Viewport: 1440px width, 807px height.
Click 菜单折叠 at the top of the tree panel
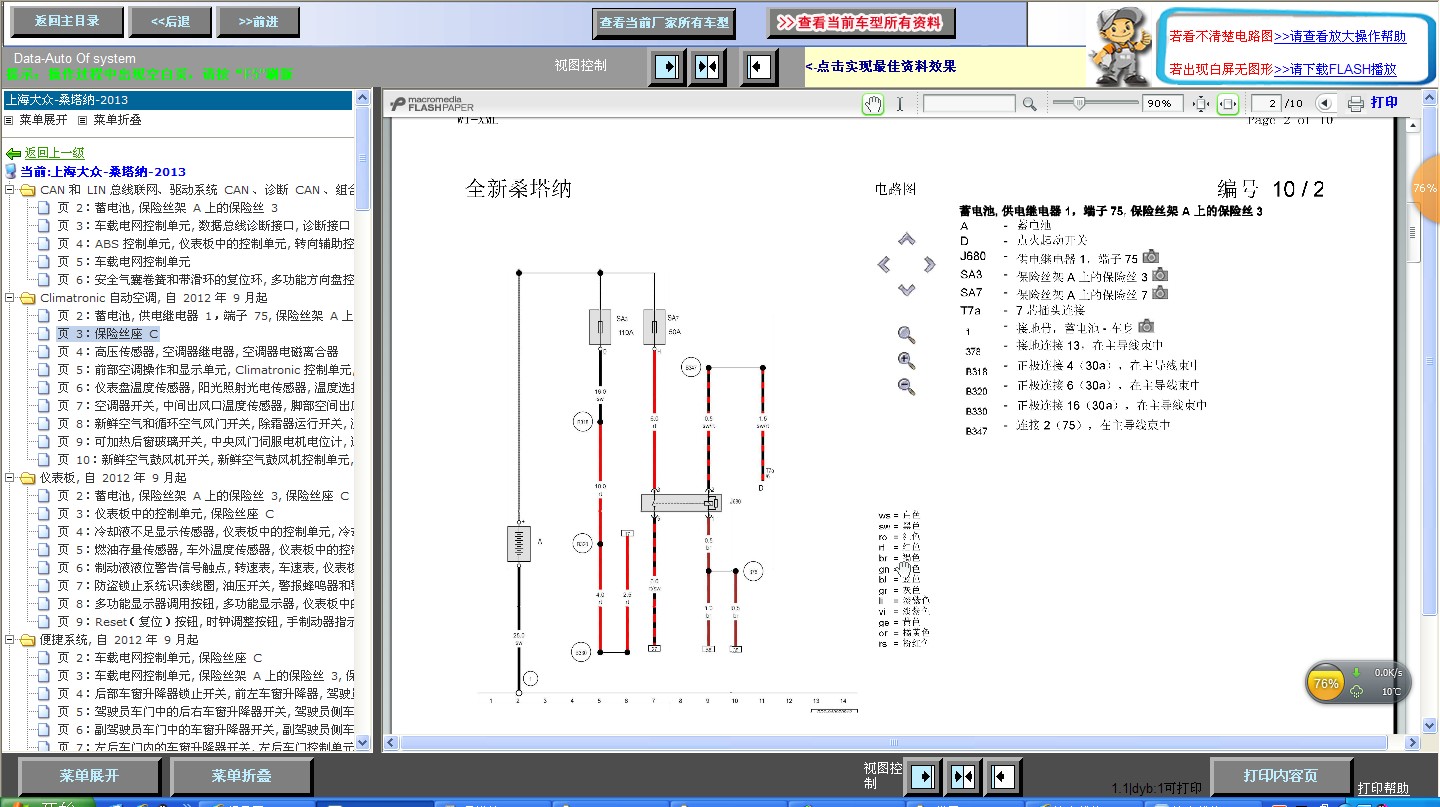pyautogui.click(x=117, y=120)
